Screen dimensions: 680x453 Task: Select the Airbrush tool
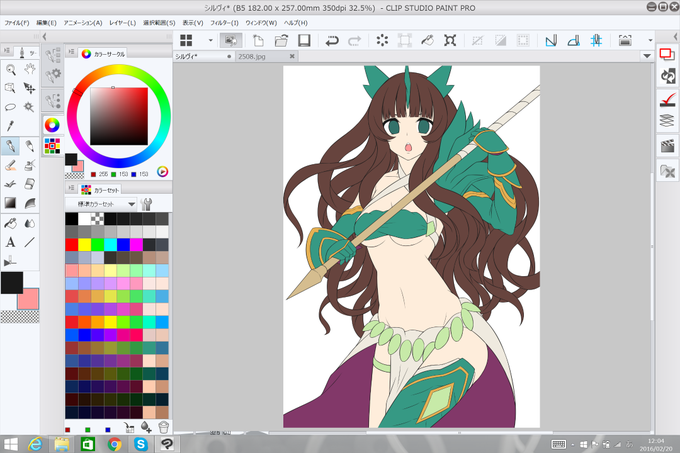29,165
